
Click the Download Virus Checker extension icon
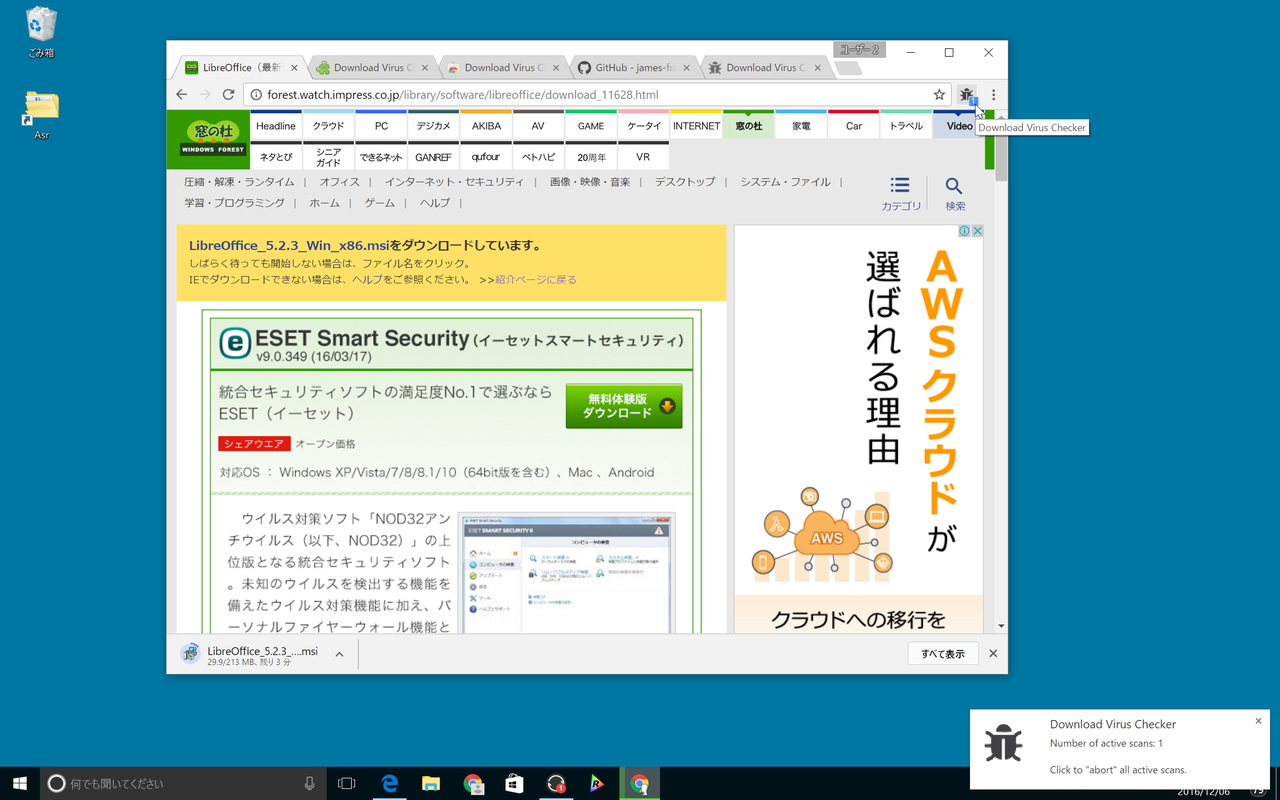tap(966, 94)
